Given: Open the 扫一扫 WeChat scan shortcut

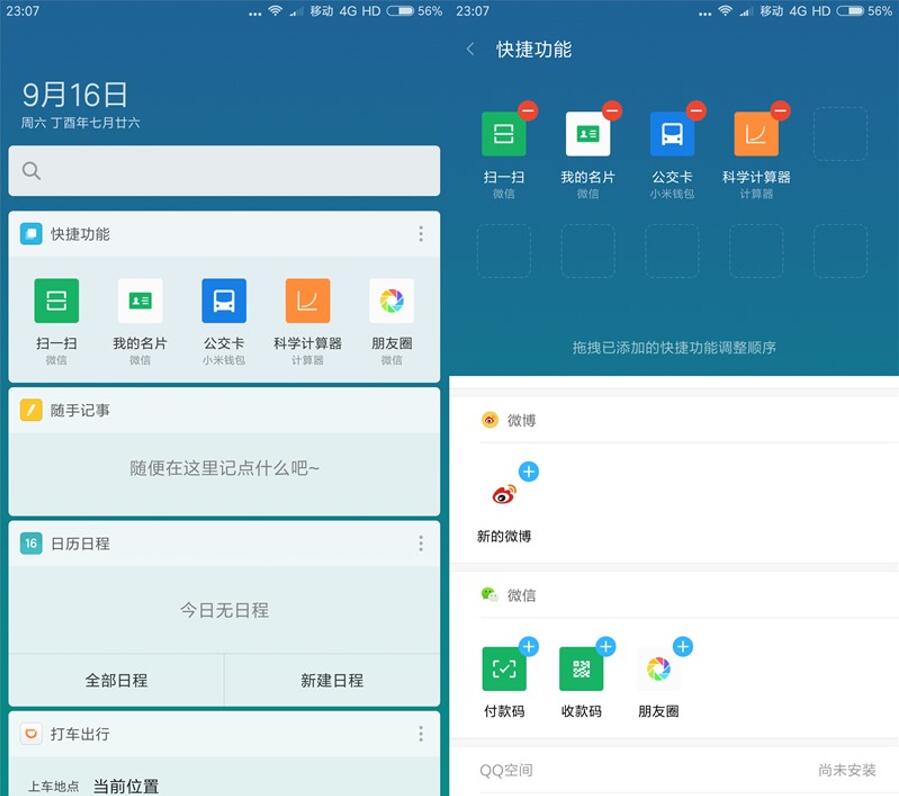Looking at the screenshot, I should click(56, 300).
